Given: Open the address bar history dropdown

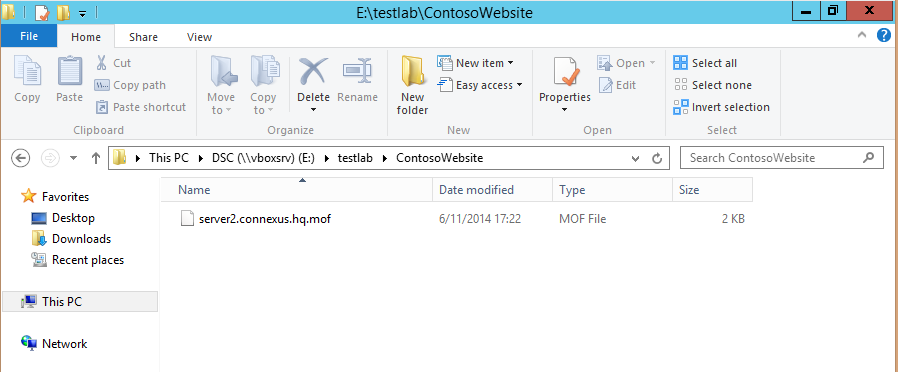Looking at the screenshot, I should tap(635, 159).
